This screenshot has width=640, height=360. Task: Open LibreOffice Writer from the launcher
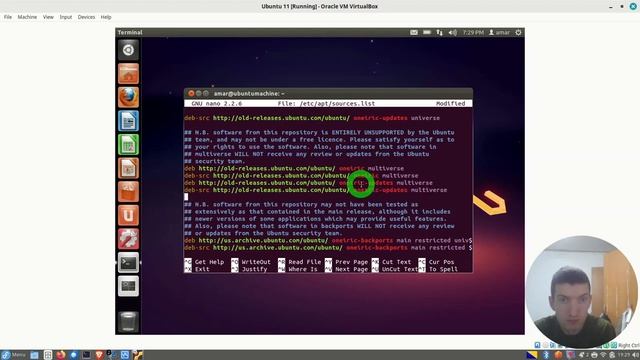click(128, 121)
